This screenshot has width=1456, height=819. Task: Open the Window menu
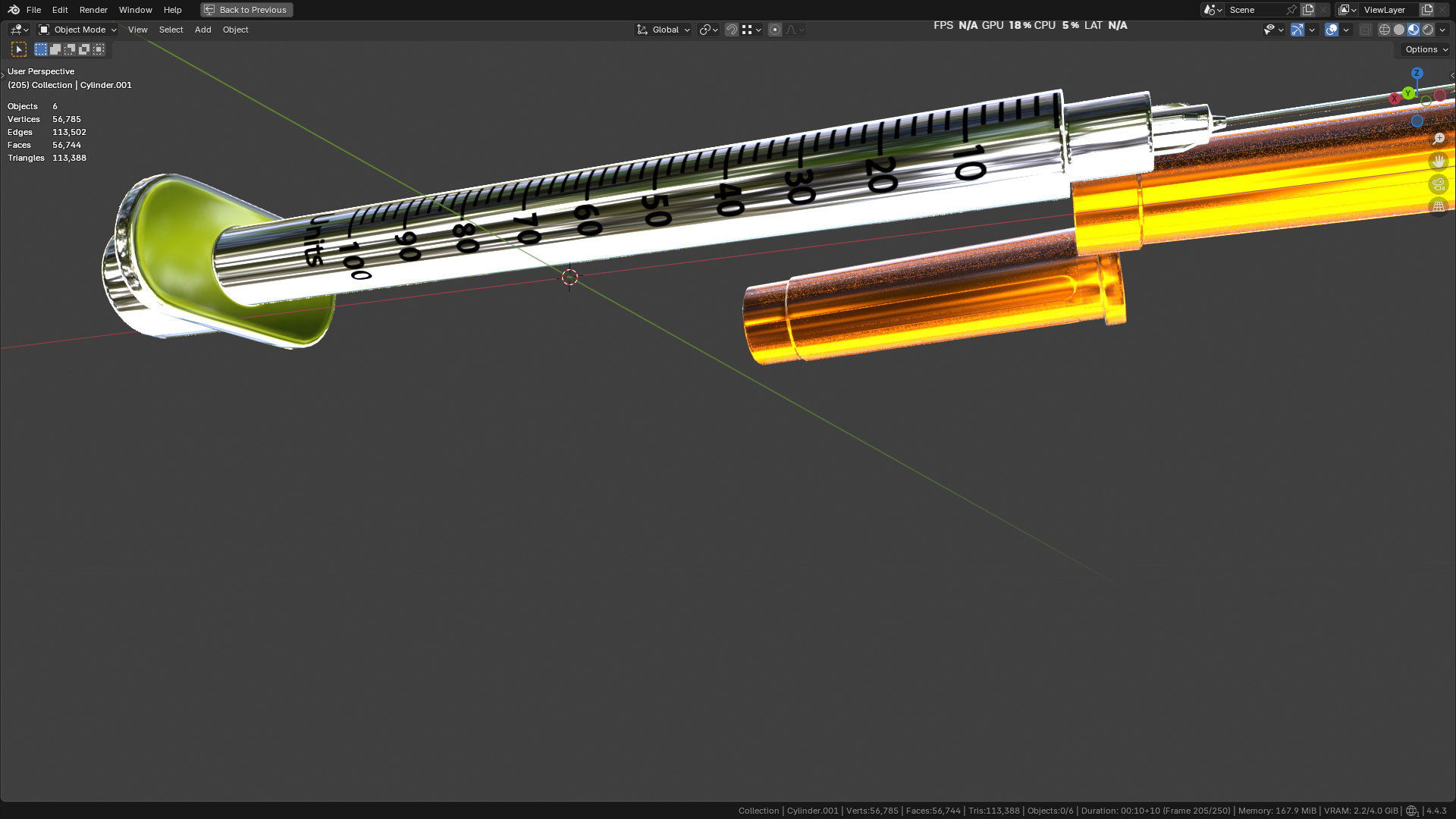point(136,10)
